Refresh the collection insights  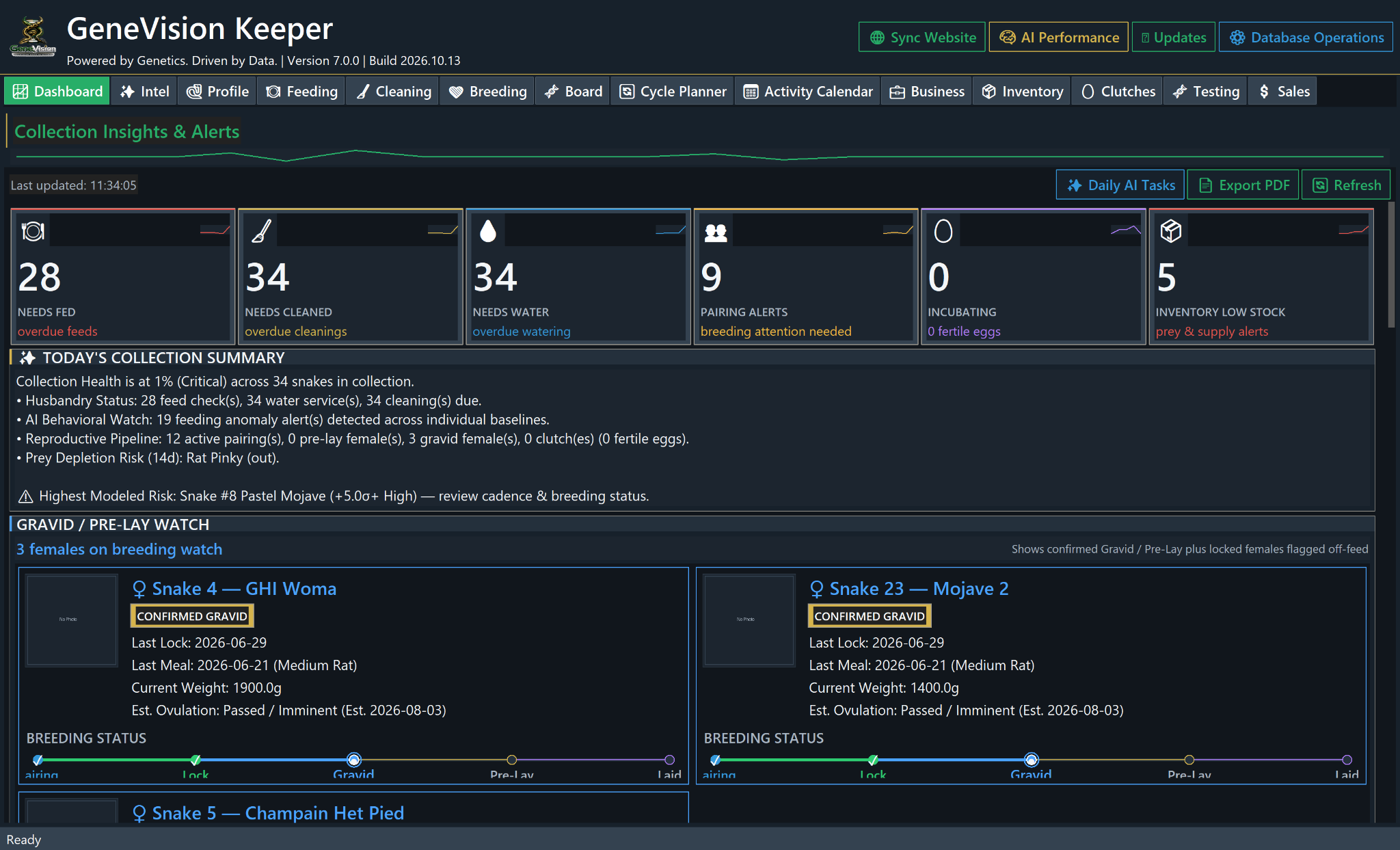pyautogui.click(x=1346, y=185)
